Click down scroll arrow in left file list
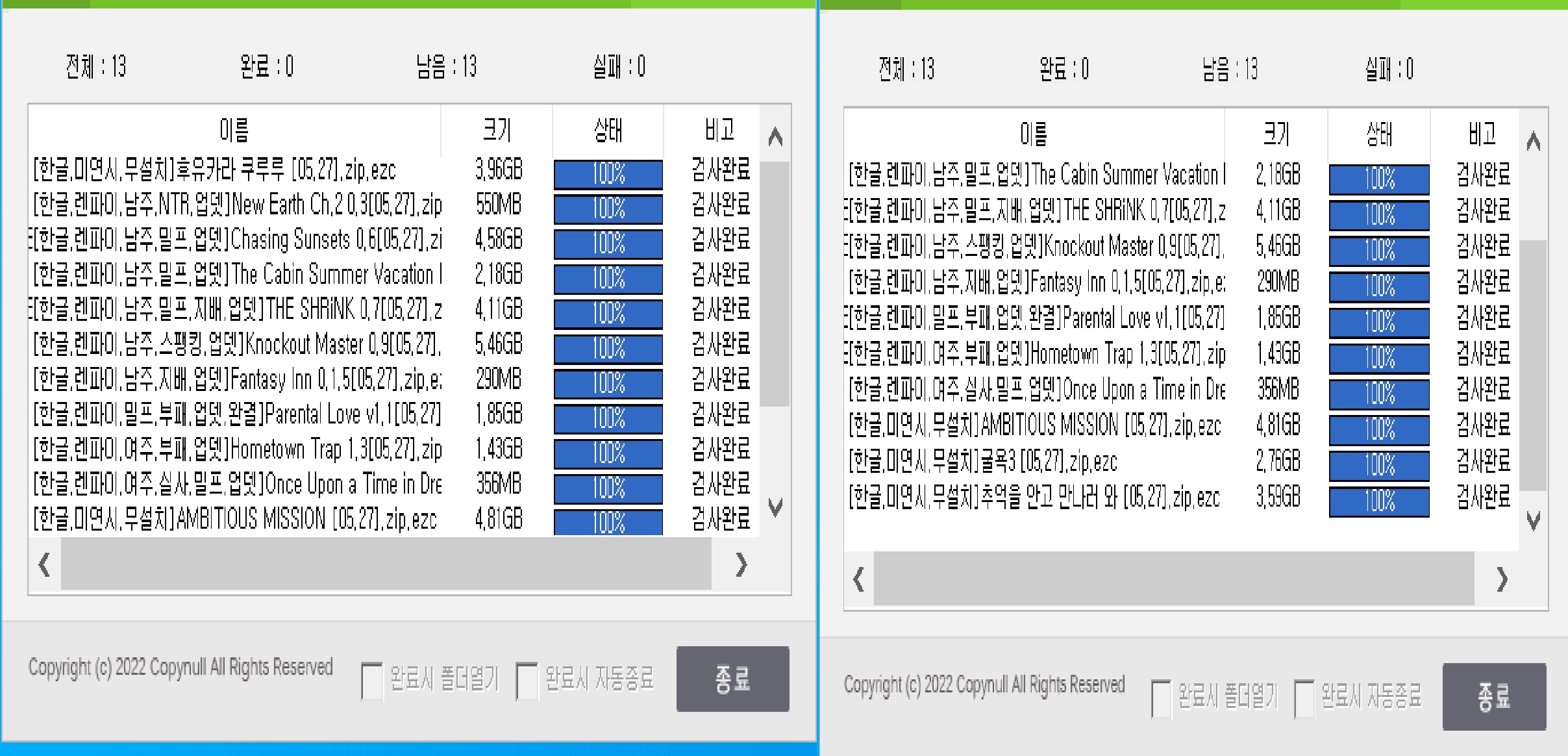This screenshot has height=756, width=1568. pyautogui.click(x=775, y=507)
